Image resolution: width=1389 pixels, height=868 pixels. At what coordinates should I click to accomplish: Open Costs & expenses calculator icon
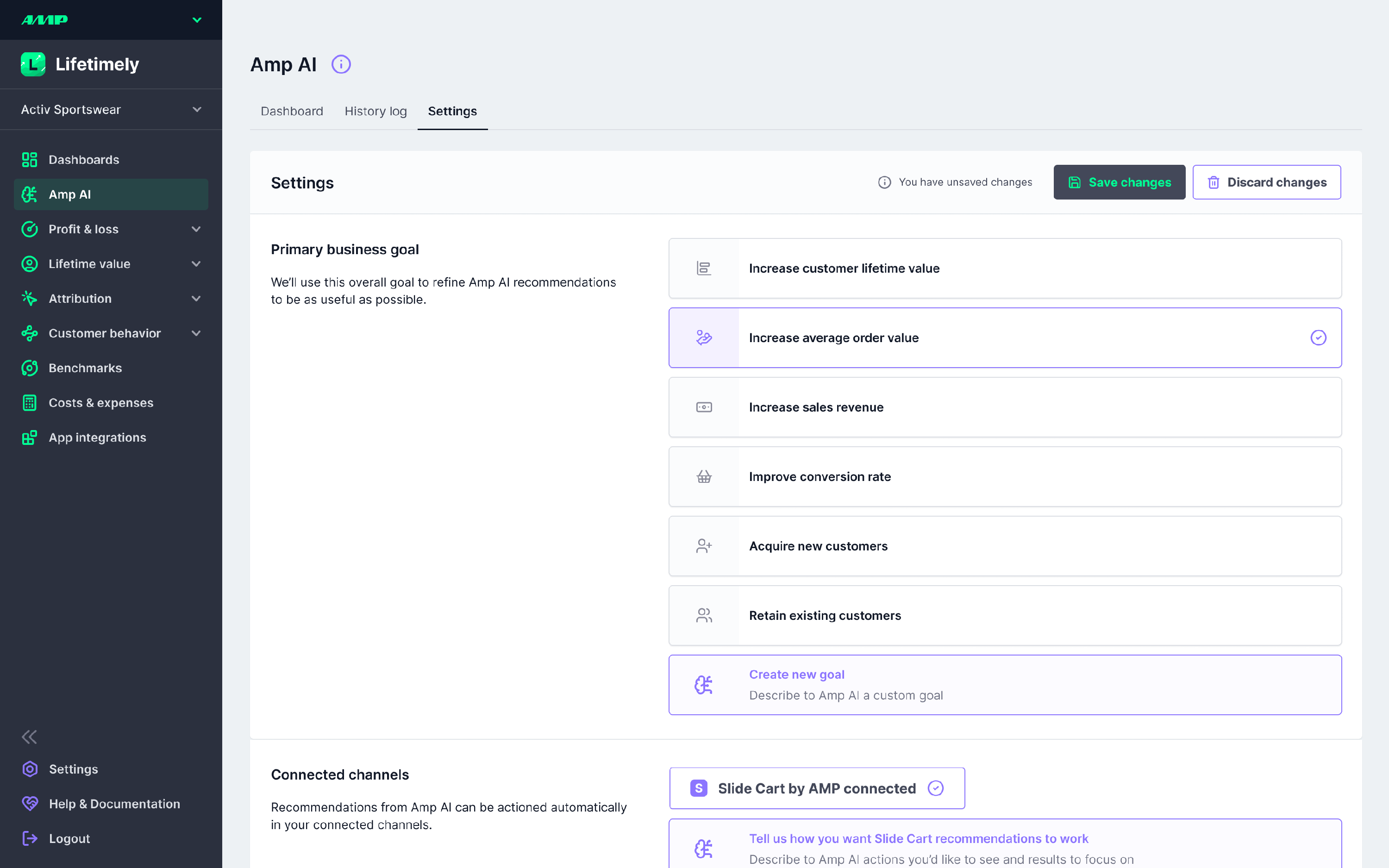(x=29, y=402)
